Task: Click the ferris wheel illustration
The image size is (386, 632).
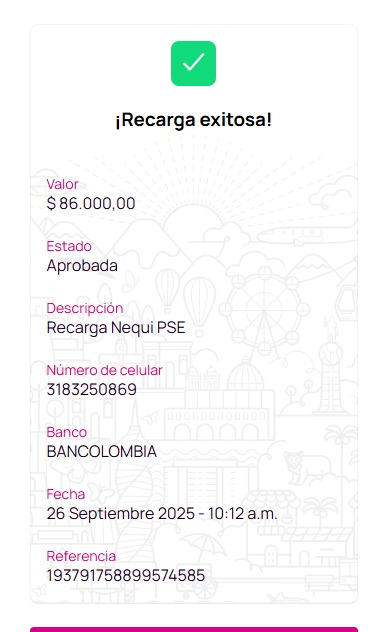Action: coord(264,310)
